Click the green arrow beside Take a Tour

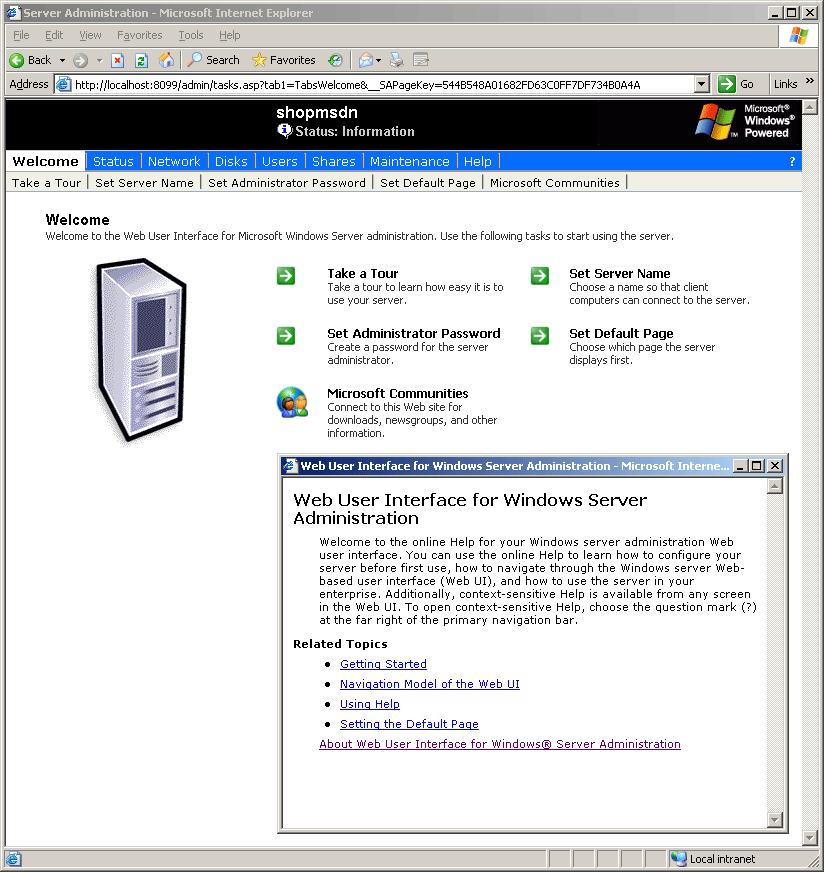point(286,276)
